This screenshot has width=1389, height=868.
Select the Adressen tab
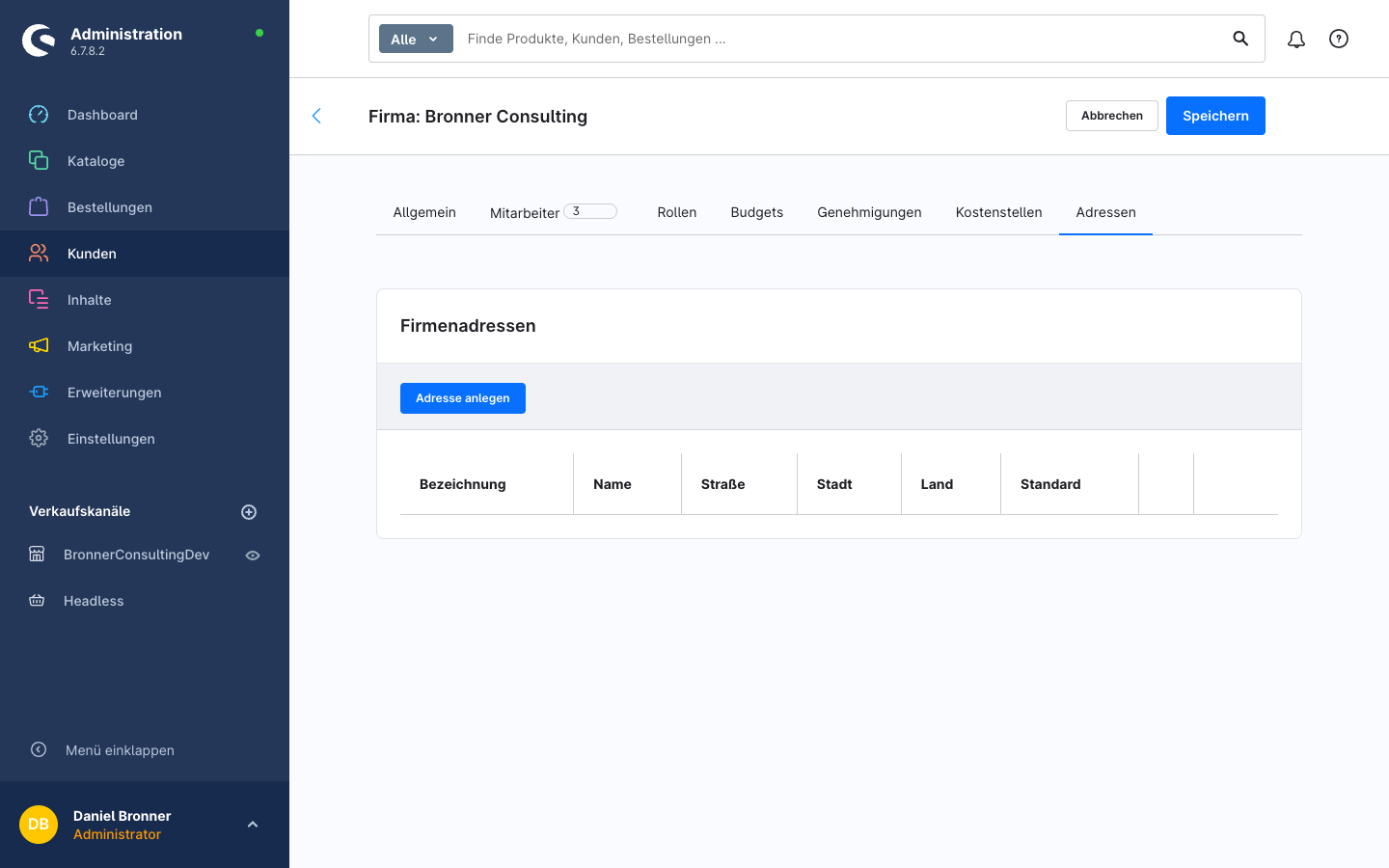pos(1105,212)
